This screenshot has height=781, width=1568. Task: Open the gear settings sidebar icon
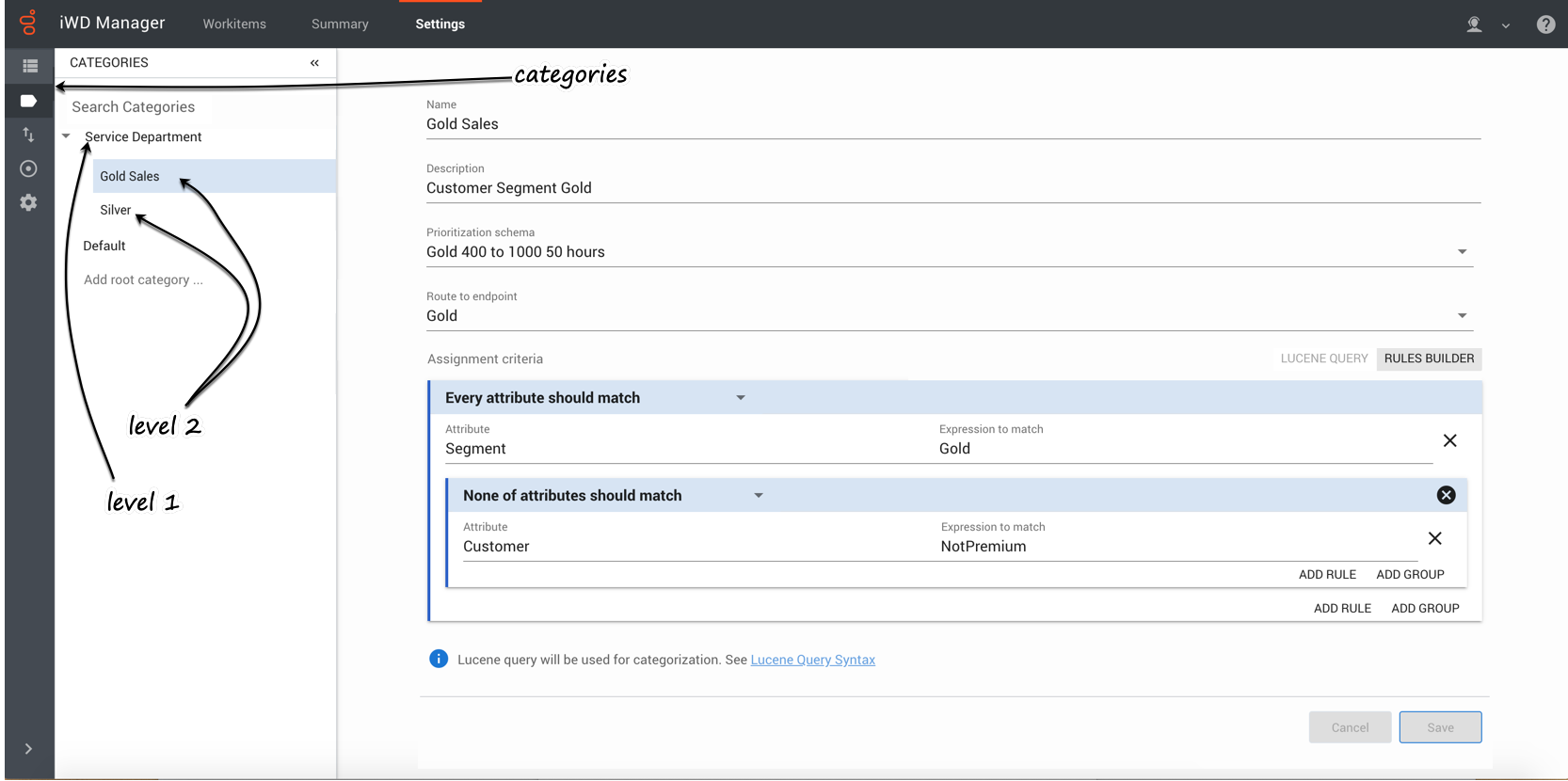click(29, 202)
